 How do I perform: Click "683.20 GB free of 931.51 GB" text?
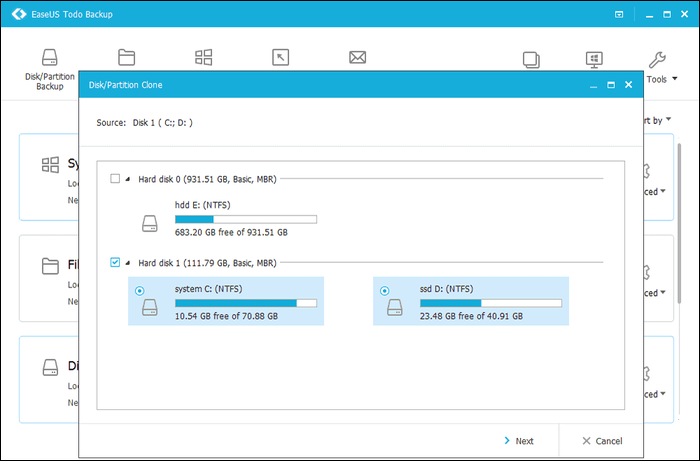(x=231, y=232)
